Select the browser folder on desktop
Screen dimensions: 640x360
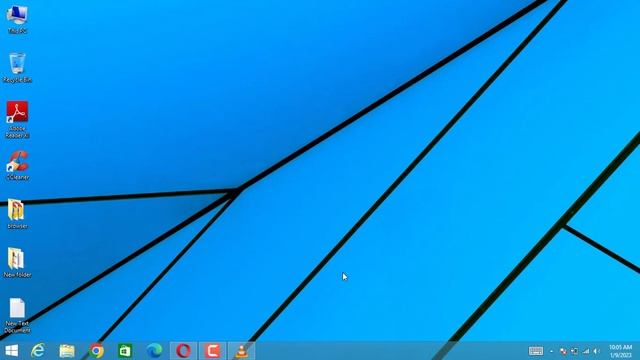coord(17,214)
